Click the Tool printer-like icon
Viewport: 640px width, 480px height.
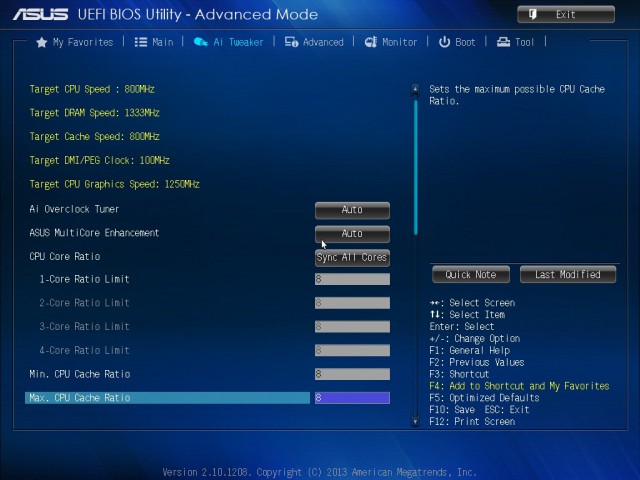(x=503, y=42)
